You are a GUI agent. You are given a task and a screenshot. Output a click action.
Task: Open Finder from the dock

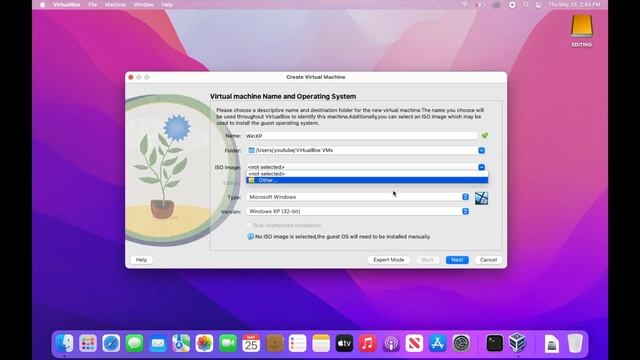click(x=64, y=343)
